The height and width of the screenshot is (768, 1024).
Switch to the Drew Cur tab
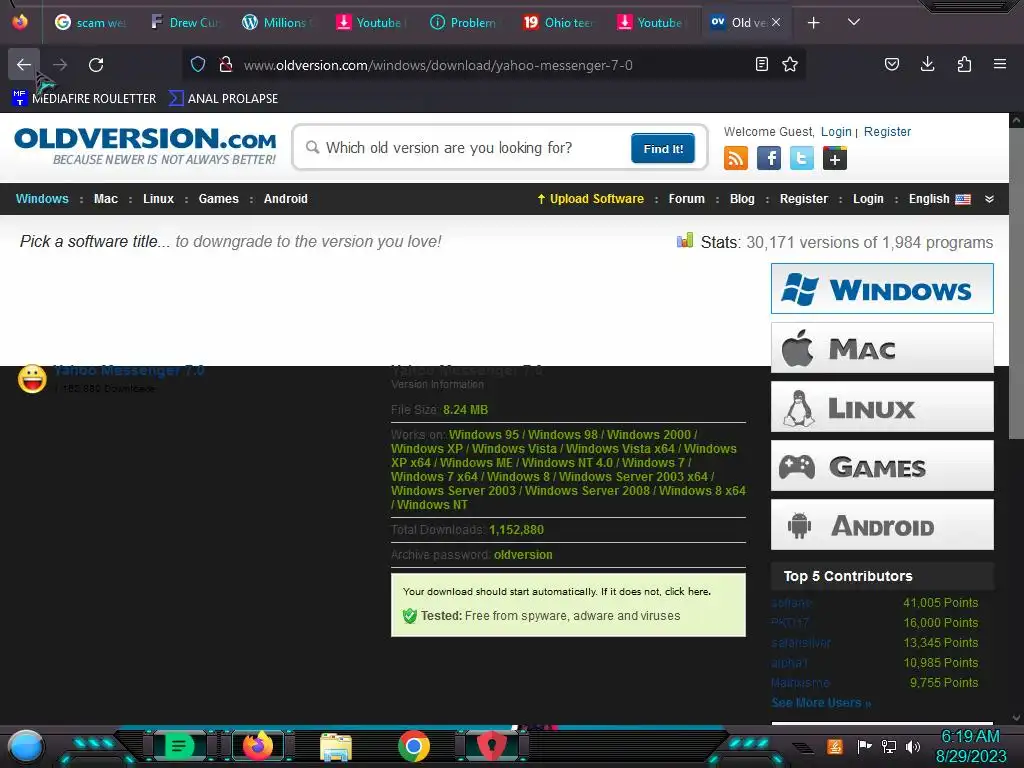[x=185, y=23]
